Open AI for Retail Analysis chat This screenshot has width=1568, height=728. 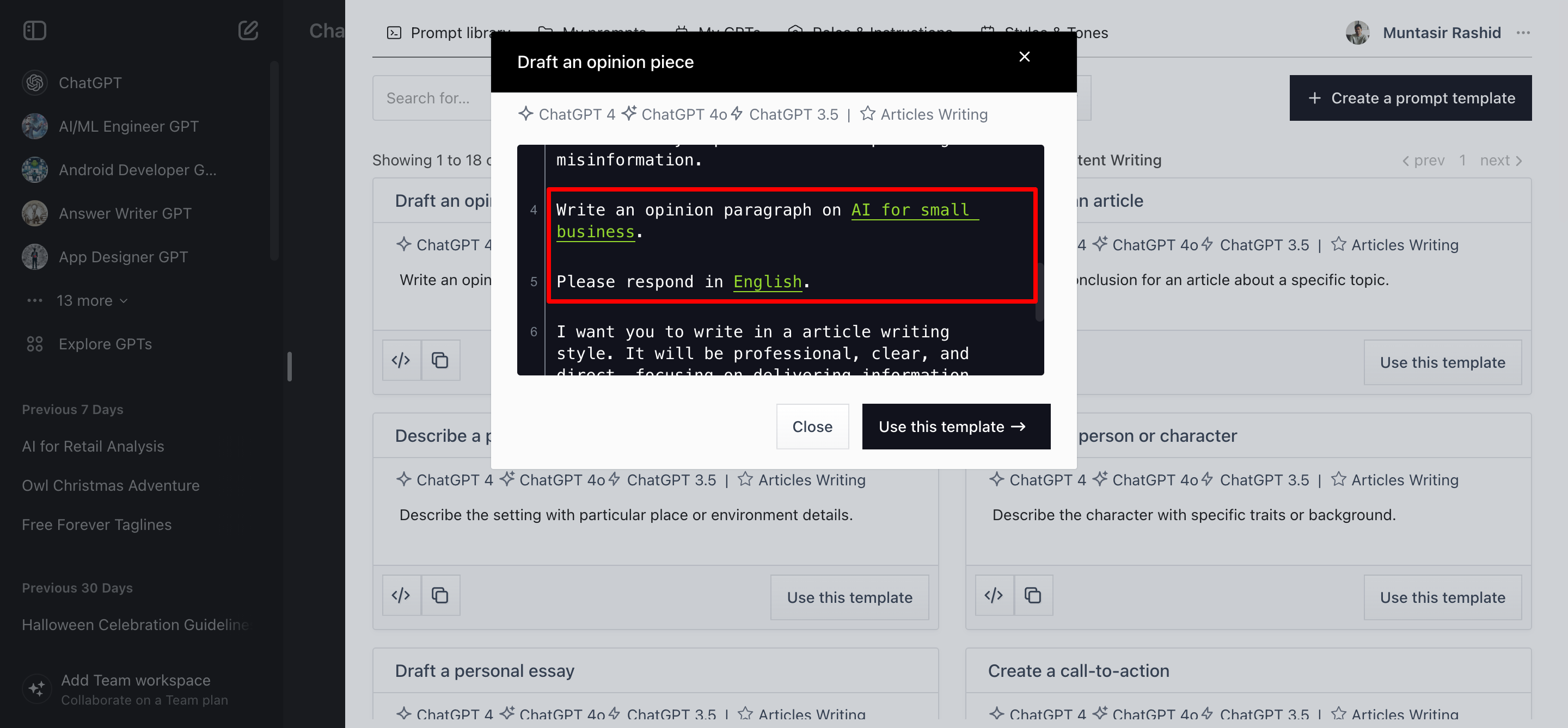pyautogui.click(x=93, y=446)
